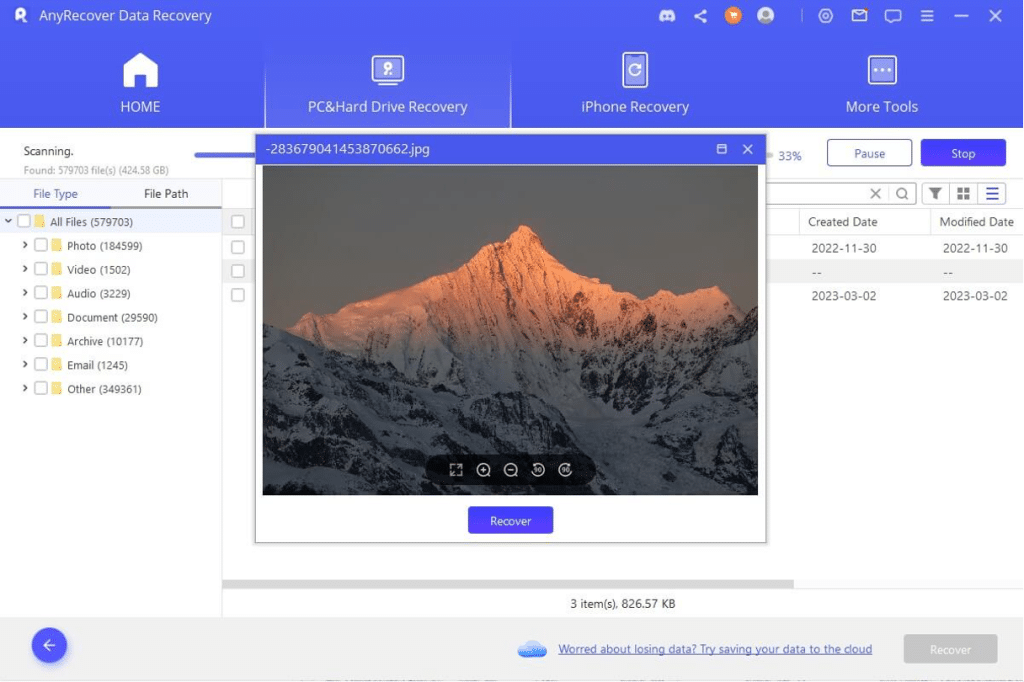Open the share options from the title bar

click(699, 16)
